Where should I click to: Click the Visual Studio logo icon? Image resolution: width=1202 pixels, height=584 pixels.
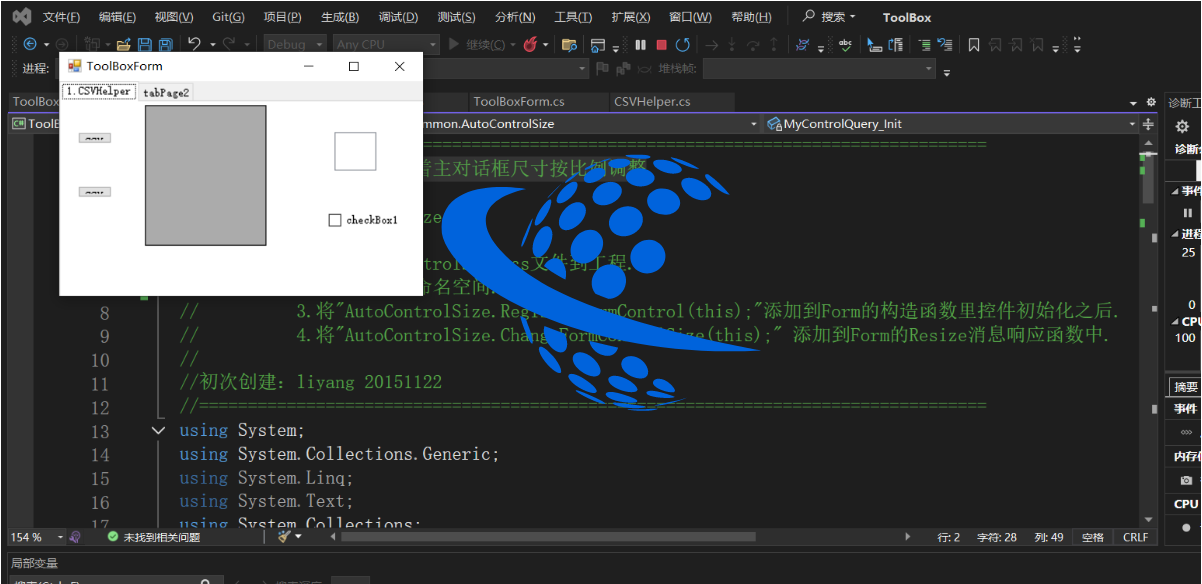click(x=21, y=16)
